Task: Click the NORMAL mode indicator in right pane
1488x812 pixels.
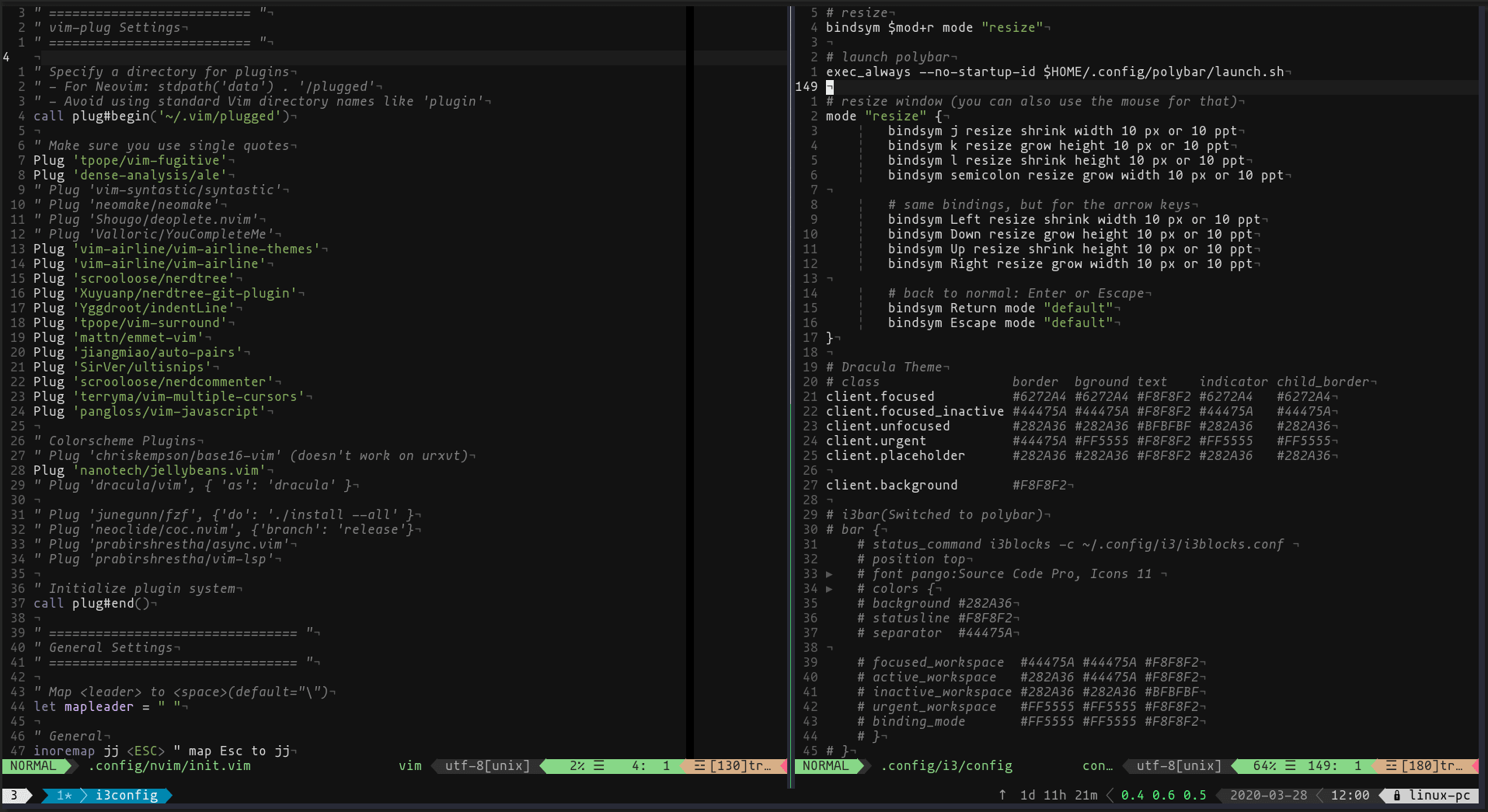Action: pyautogui.click(x=825, y=766)
